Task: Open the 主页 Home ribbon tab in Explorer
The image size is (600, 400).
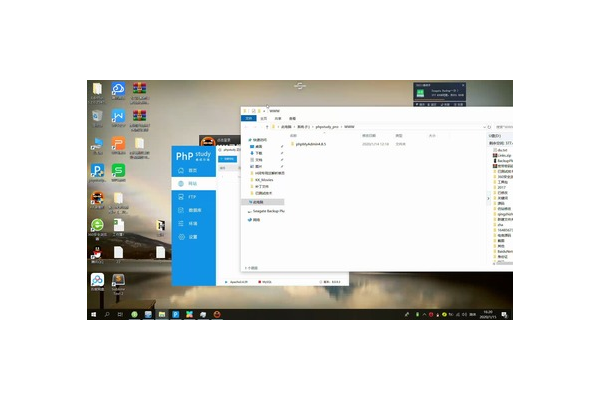Action: (264, 118)
